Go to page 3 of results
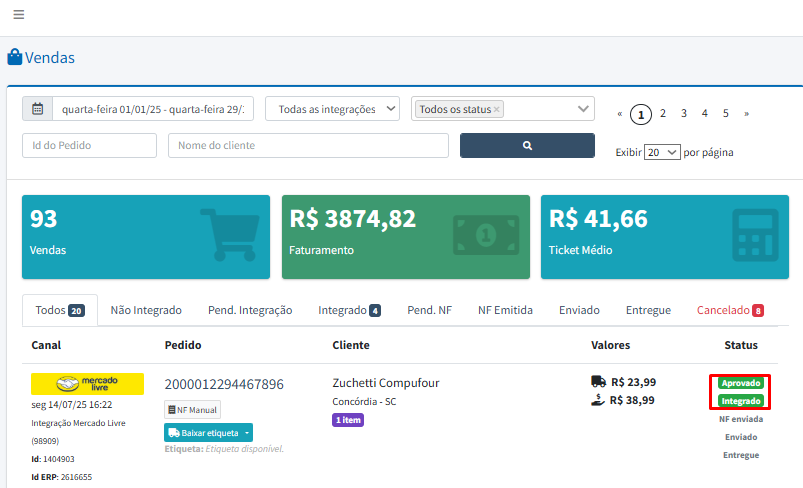The image size is (803, 488). (x=684, y=114)
